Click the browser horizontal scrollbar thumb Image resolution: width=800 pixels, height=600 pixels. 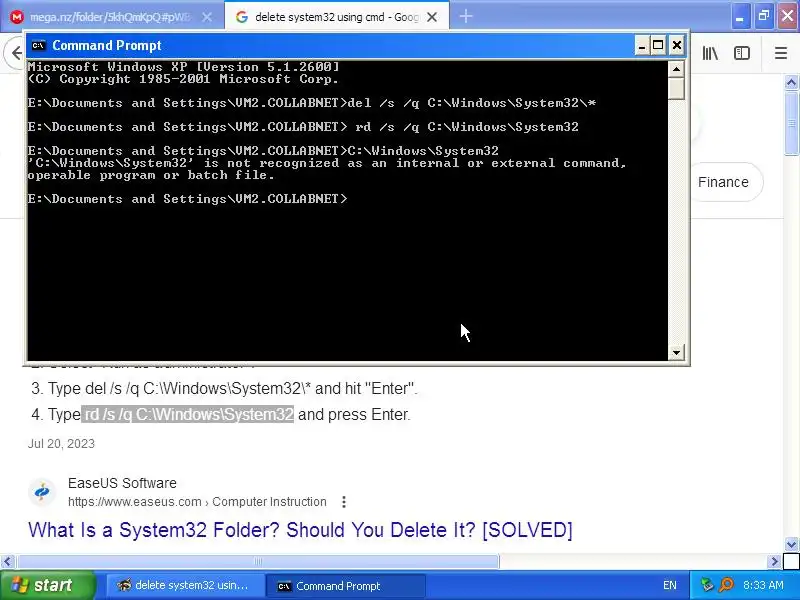[258, 562]
